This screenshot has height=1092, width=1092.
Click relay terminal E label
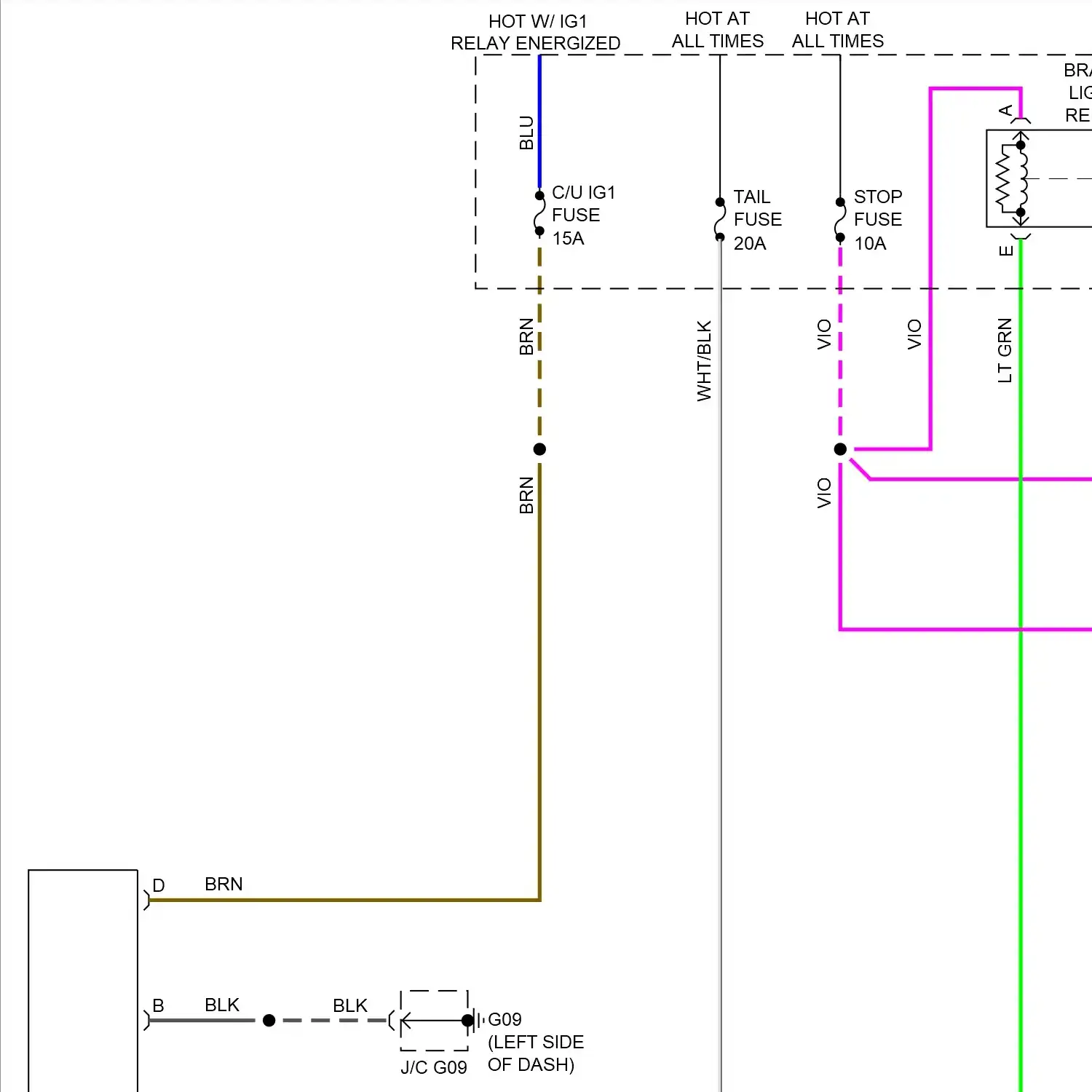point(1006,250)
